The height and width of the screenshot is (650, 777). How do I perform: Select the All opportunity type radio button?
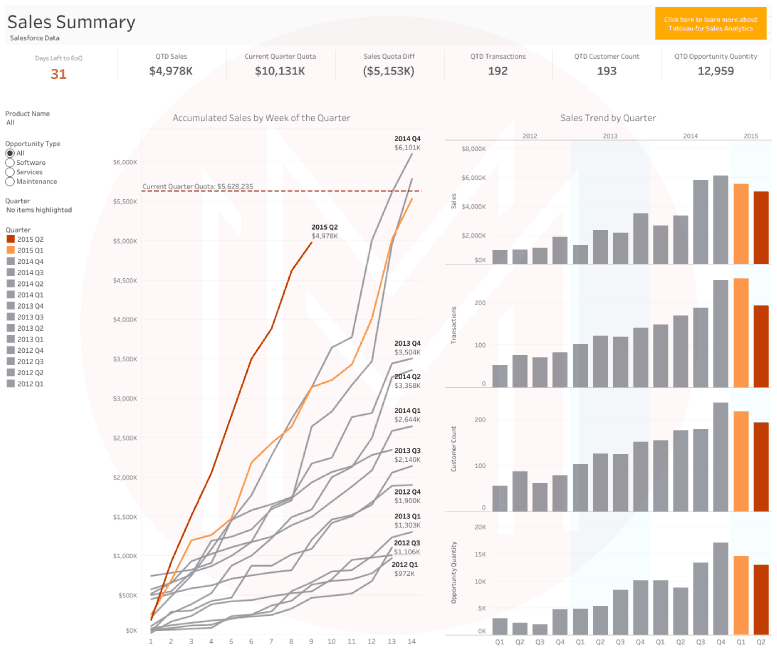click(x=10, y=153)
